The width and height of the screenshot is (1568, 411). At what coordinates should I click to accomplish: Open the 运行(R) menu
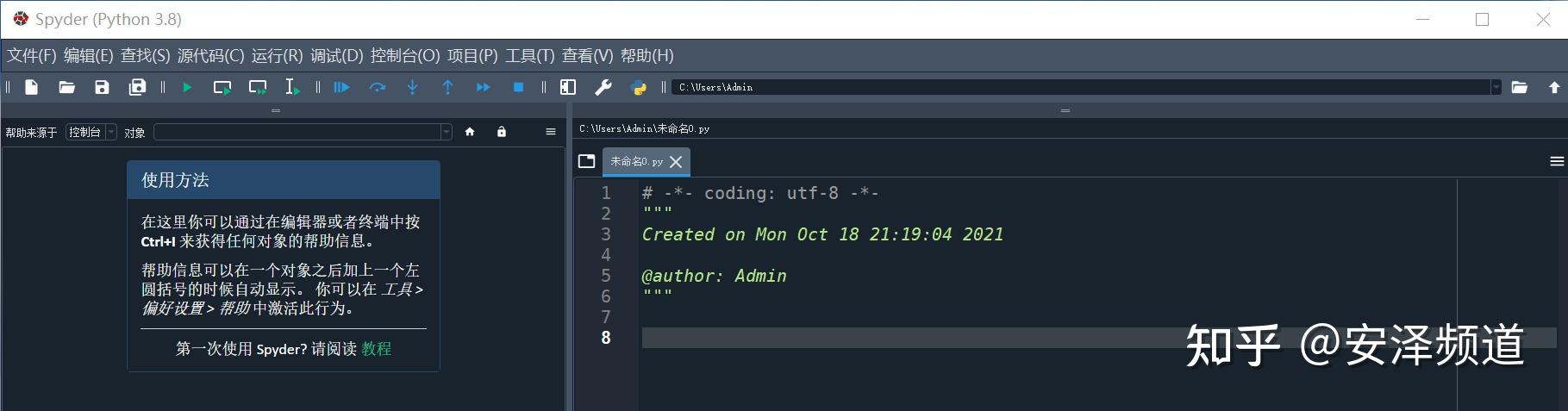[x=277, y=56]
